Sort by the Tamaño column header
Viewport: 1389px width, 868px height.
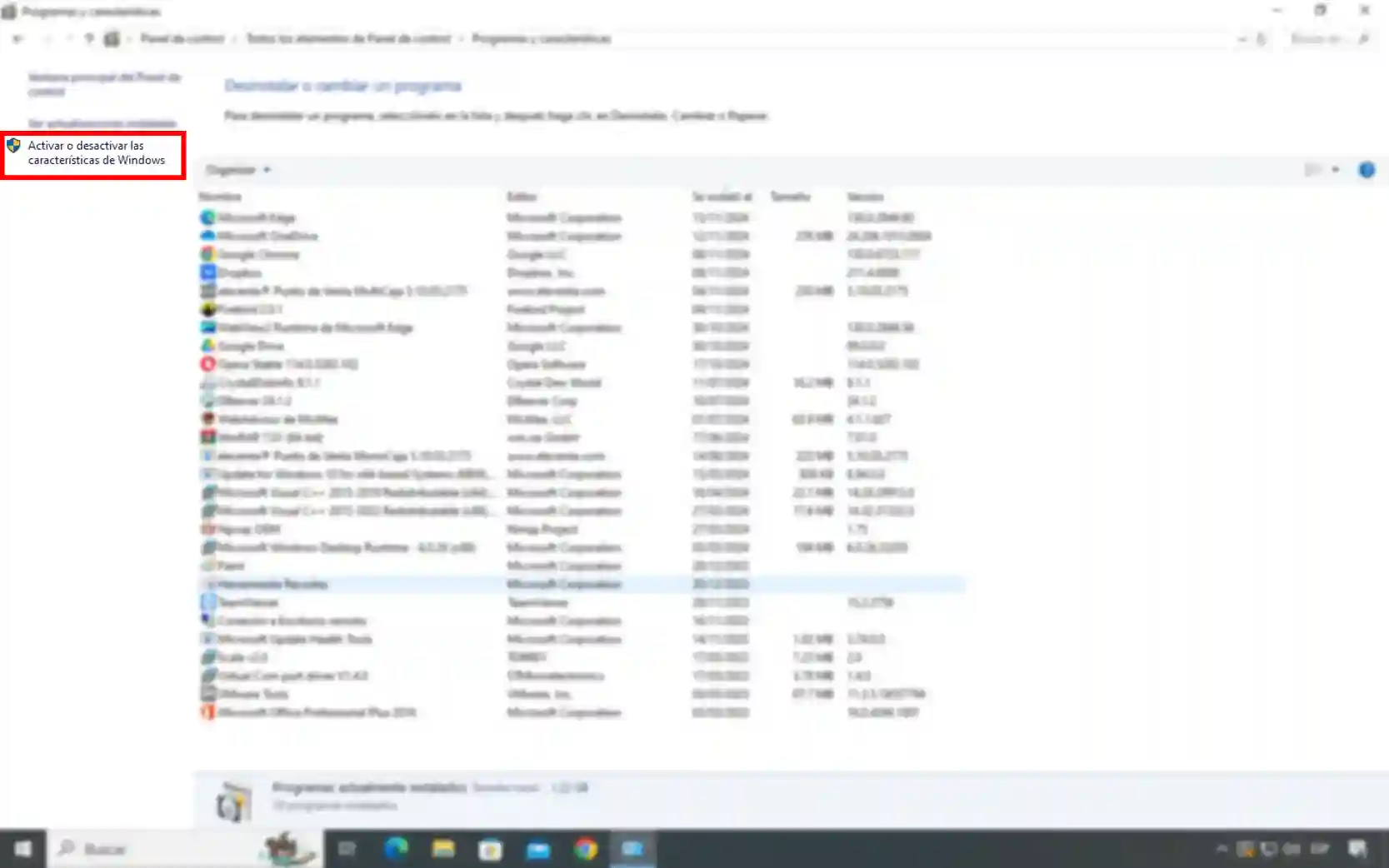[790, 197]
